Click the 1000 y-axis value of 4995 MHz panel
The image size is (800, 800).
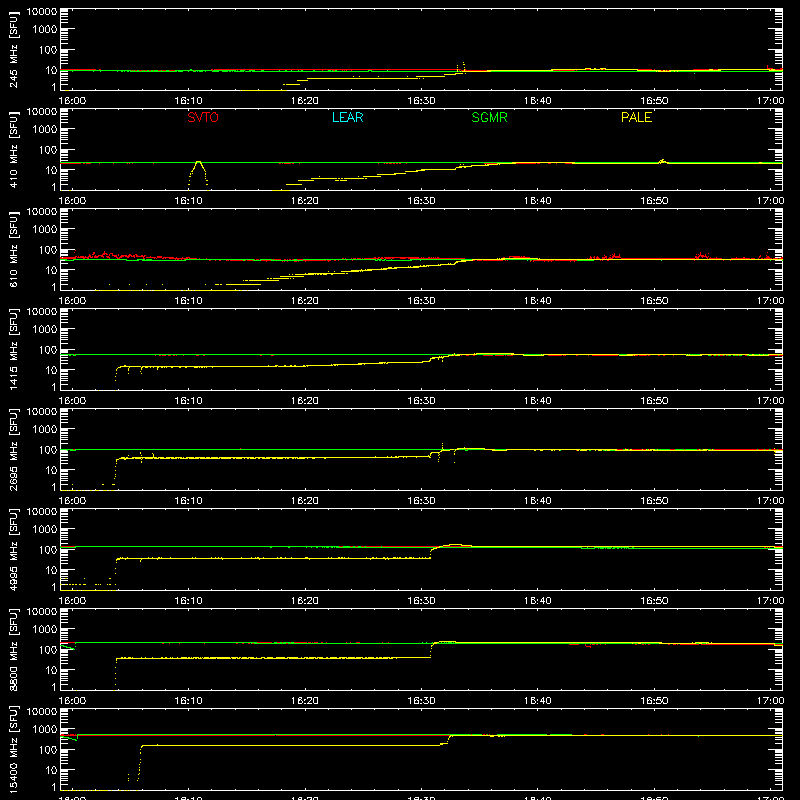[x=44, y=530]
